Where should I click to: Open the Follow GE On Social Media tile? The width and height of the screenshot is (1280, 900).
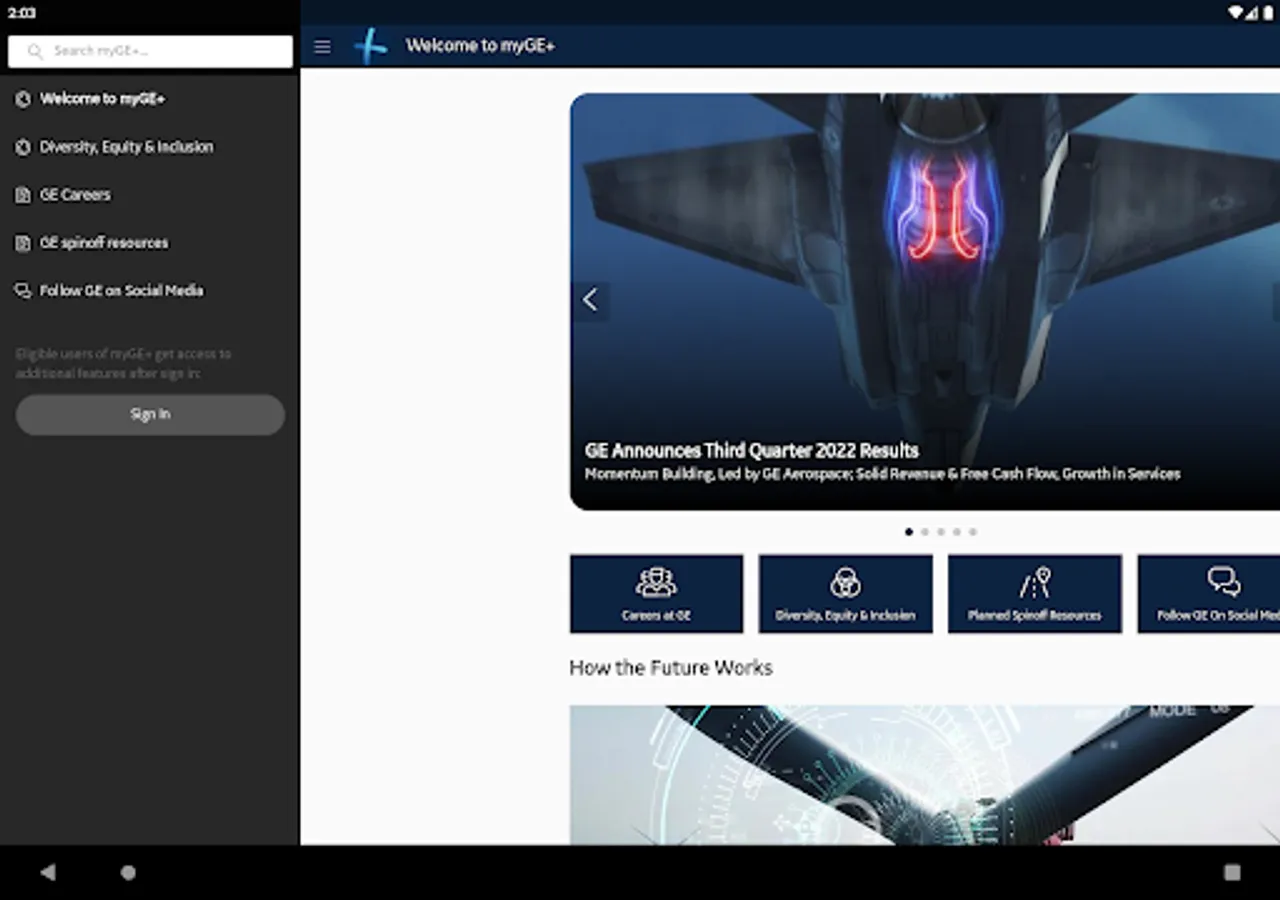point(1209,594)
